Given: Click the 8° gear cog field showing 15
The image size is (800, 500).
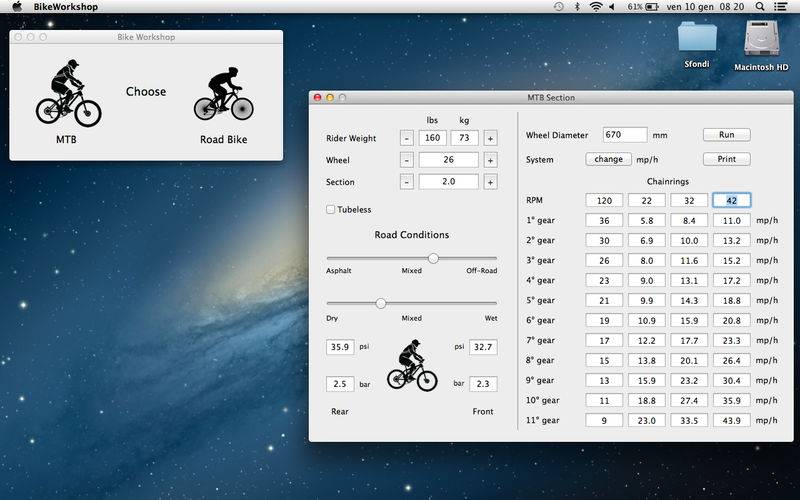Looking at the screenshot, I should point(604,360).
